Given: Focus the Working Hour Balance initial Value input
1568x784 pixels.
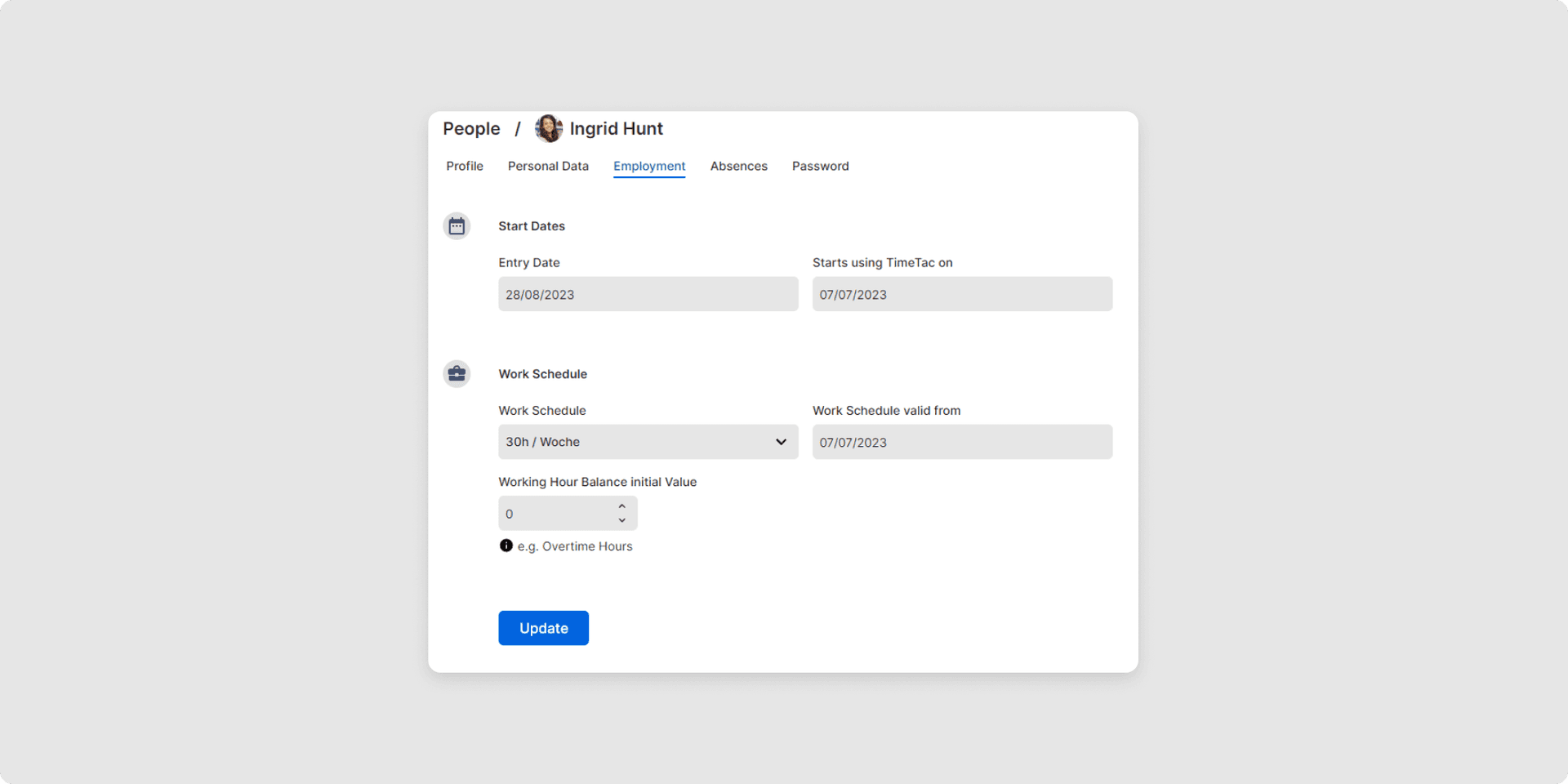Looking at the screenshot, I should (x=555, y=514).
